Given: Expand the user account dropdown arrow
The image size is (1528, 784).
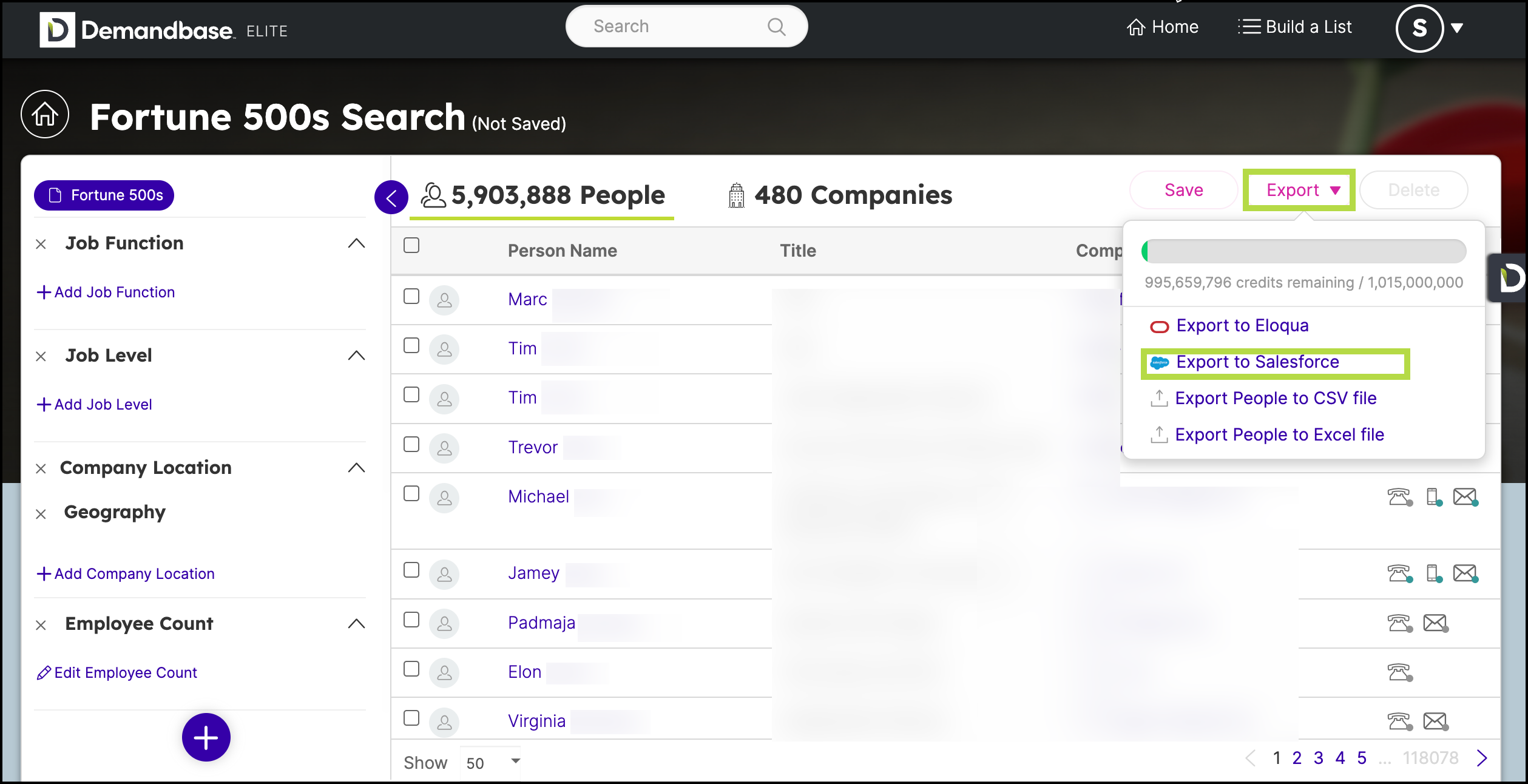Looking at the screenshot, I should (x=1457, y=28).
